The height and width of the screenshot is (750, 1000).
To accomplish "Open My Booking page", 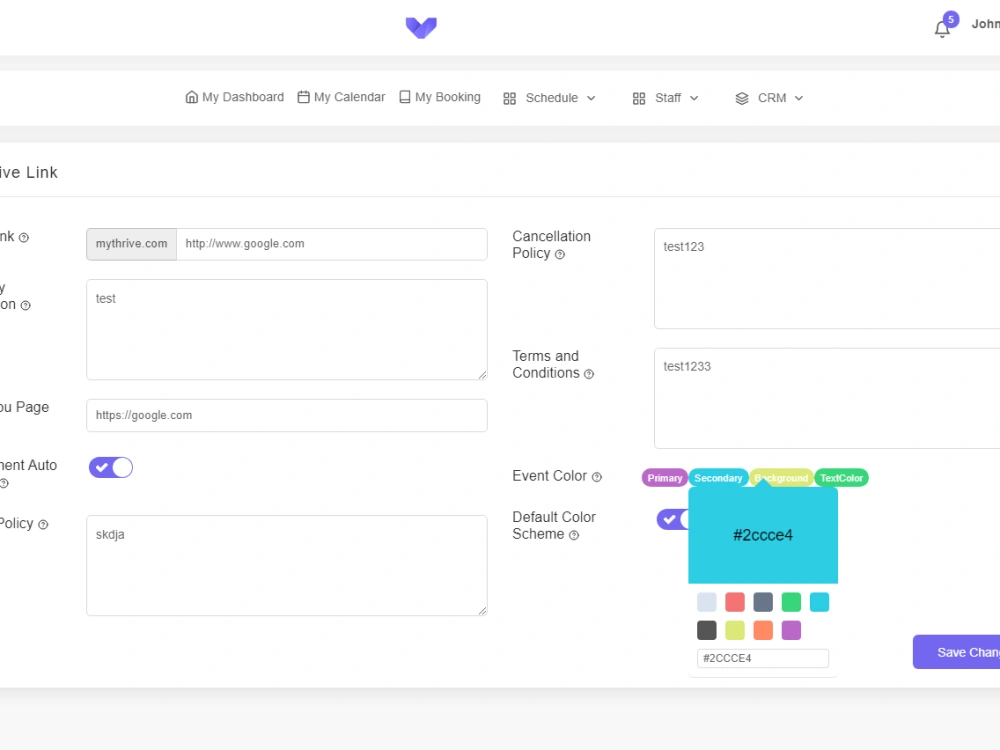I will (440, 97).
